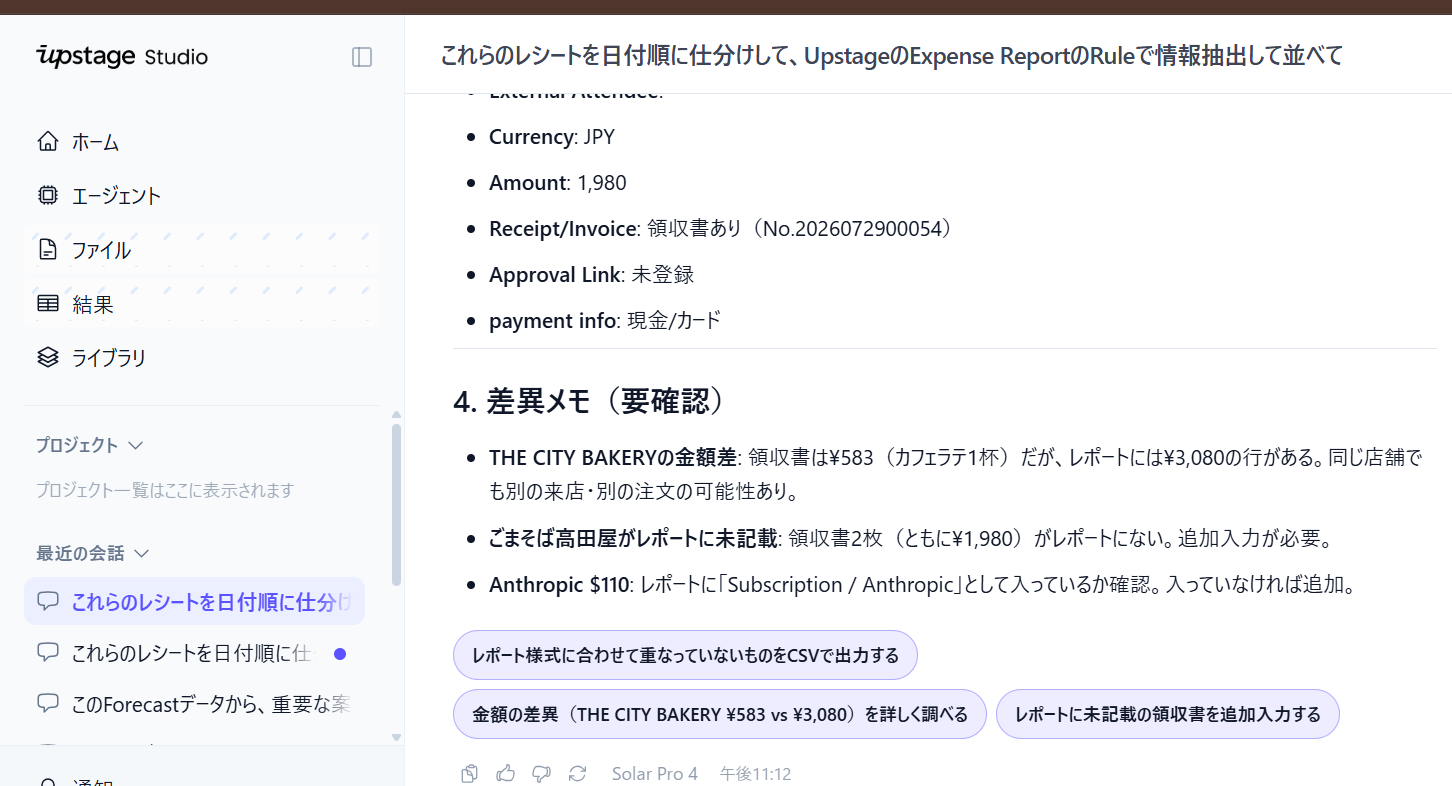Click the Upstage Studio logo
The image size is (1452, 786).
point(122,56)
